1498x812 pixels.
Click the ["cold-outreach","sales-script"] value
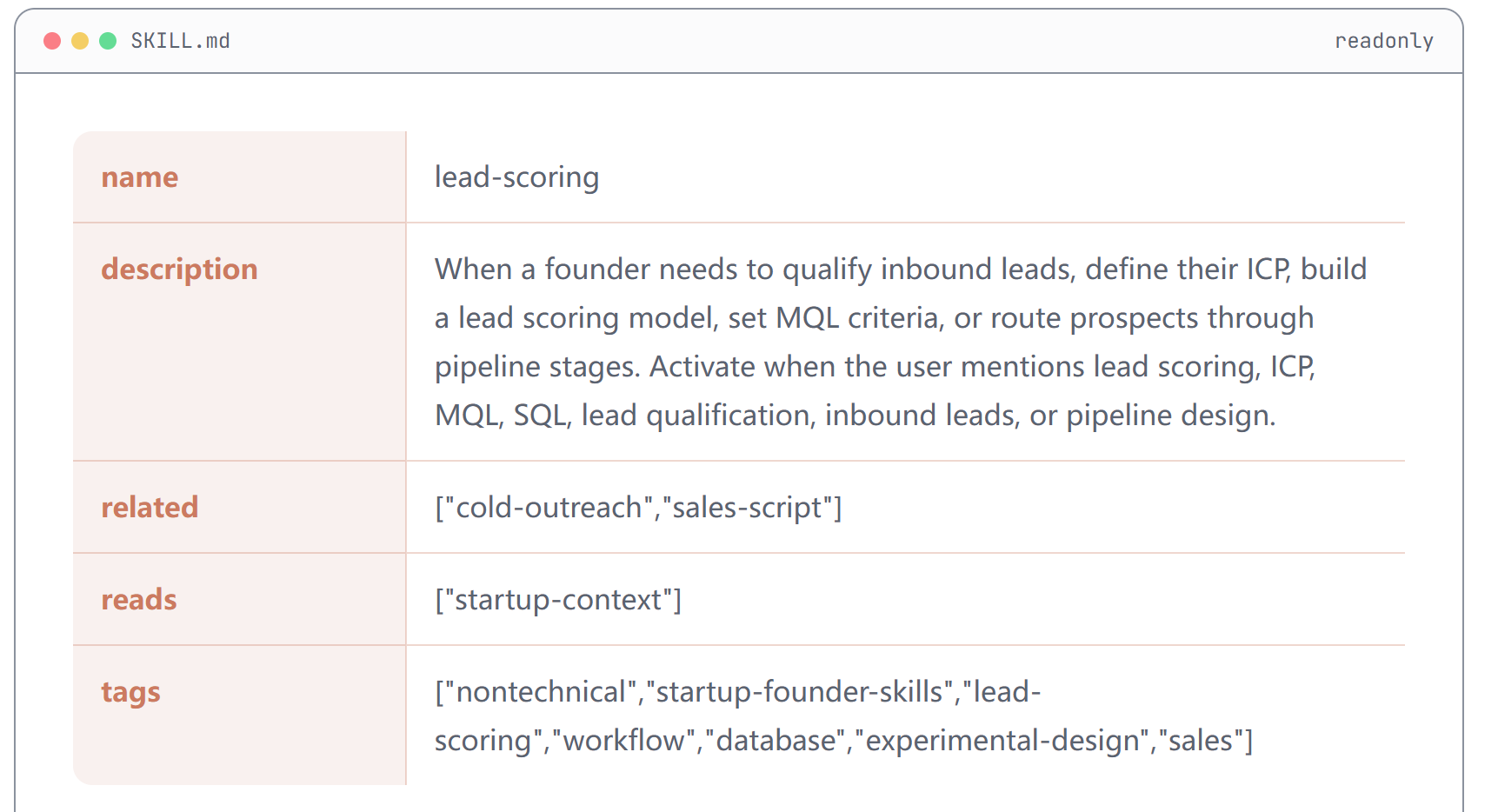(638, 508)
